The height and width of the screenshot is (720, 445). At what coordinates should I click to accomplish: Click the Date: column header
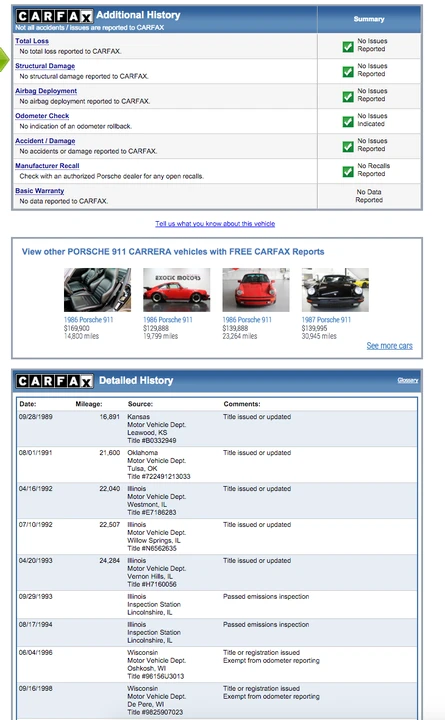28,404
